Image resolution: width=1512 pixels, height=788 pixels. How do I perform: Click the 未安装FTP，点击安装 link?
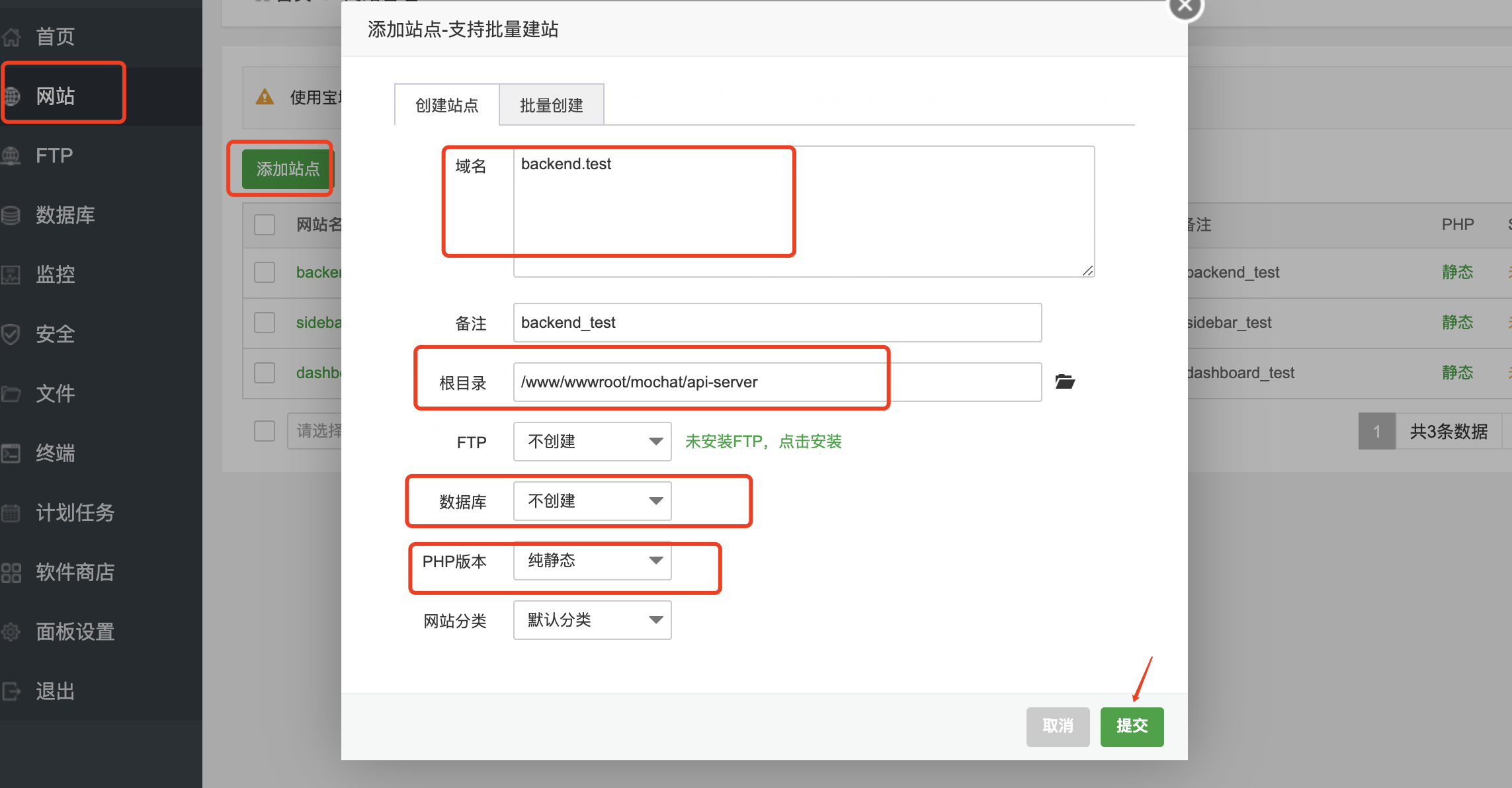click(763, 442)
